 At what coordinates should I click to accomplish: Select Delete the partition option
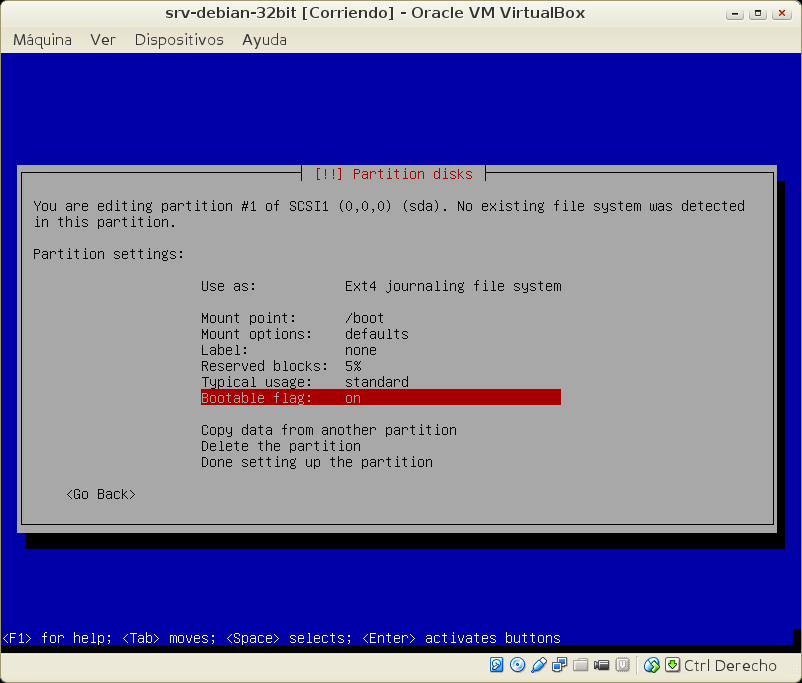281,446
